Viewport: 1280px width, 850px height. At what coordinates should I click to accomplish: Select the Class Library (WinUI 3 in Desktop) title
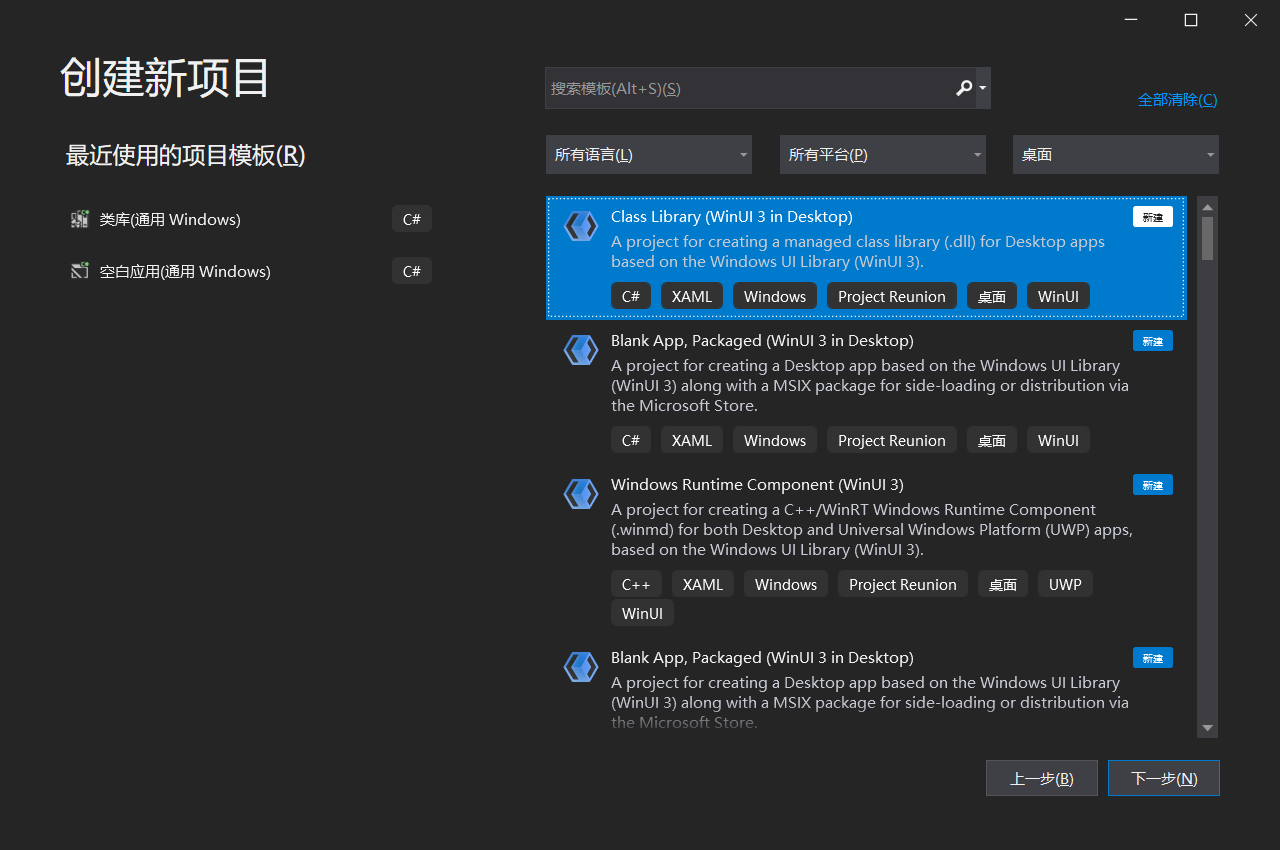tap(732, 216)
